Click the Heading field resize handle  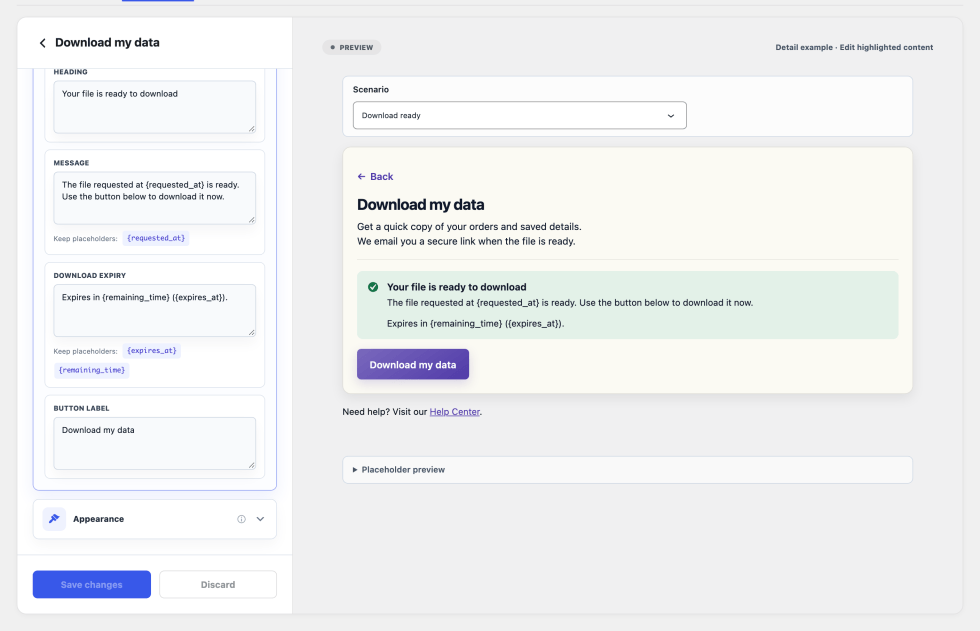pos(251,129)
